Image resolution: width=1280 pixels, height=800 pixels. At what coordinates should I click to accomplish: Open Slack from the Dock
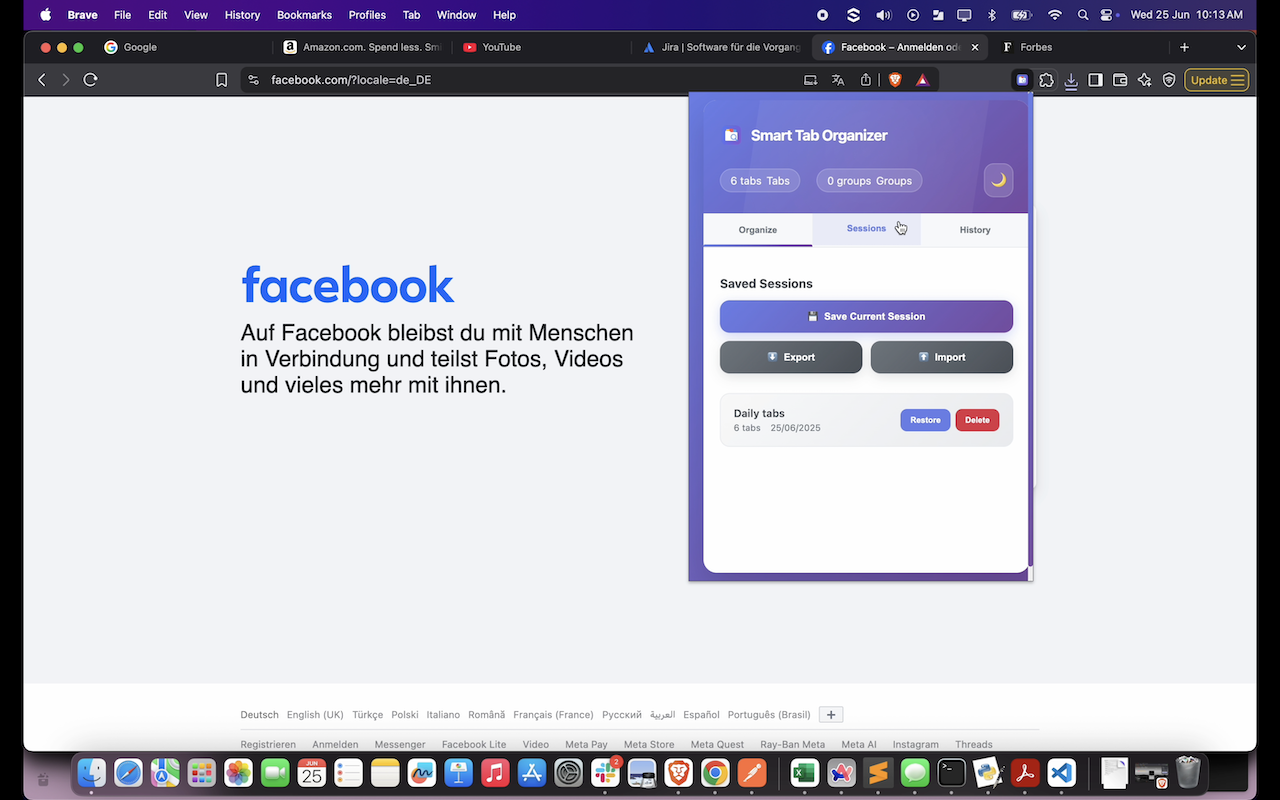[605, 773]
